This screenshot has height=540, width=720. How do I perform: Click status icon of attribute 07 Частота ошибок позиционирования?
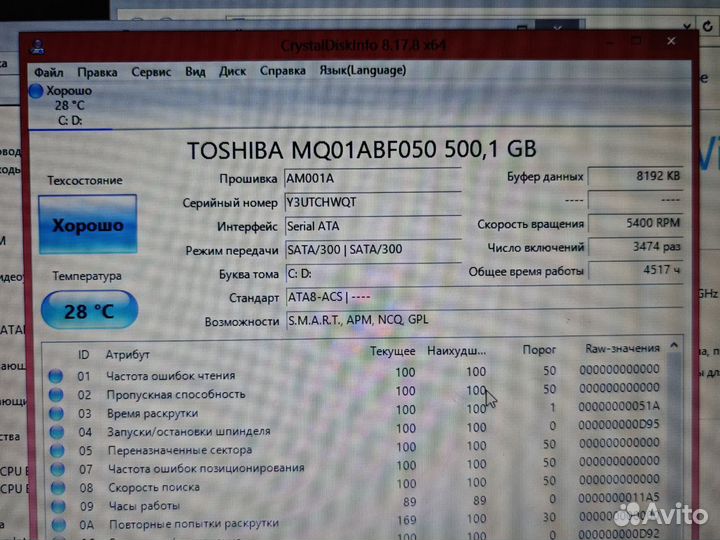(58, 469)
